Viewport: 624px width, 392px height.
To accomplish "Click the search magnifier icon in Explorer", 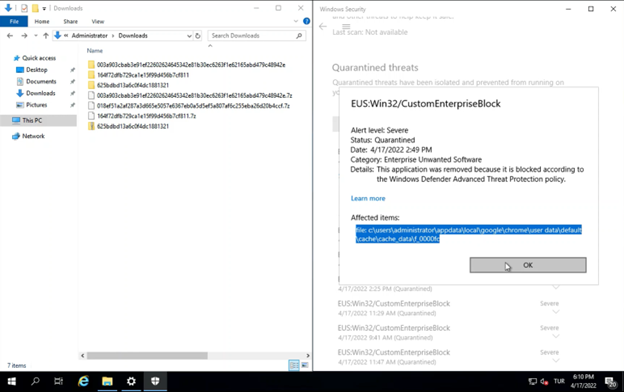I will [x=299, y=36].
